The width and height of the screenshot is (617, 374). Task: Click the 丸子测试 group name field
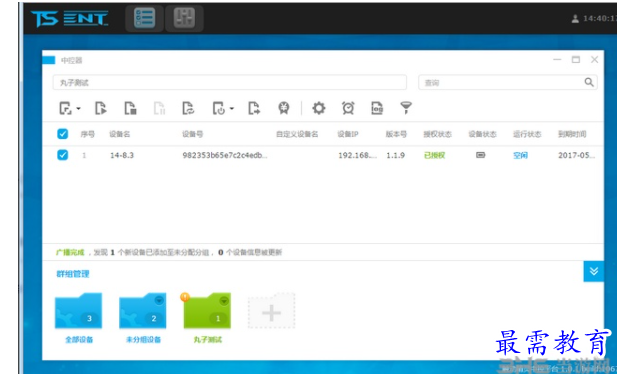point(229,82)
